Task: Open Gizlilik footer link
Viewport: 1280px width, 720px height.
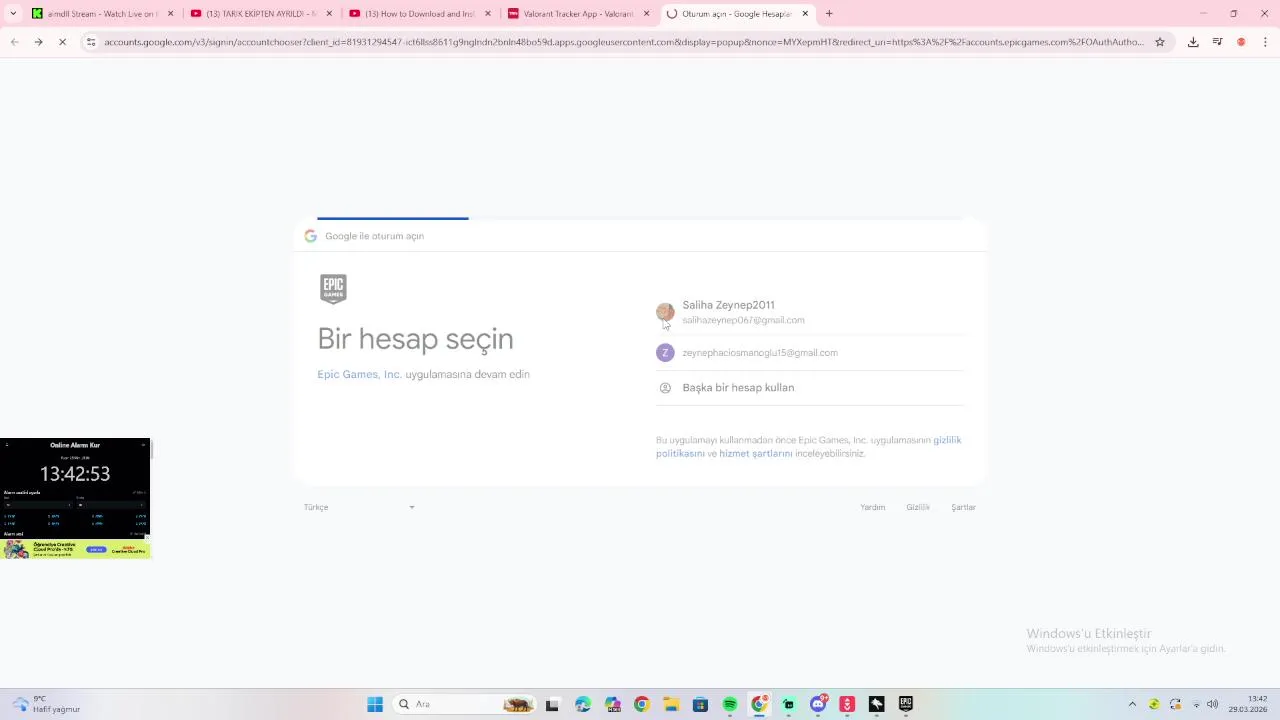Action: click(x=918, y=507)
